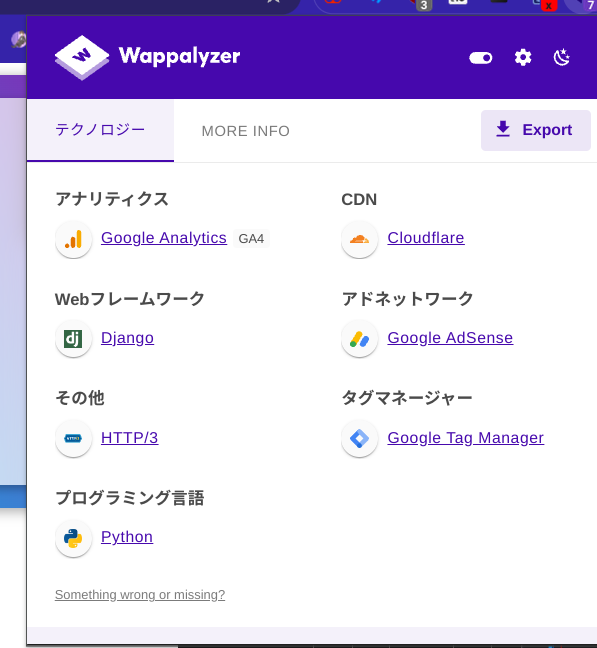Viewport: 597px width, 648px height.
Task: Open the Python link
Action: (x=127, y=537)
